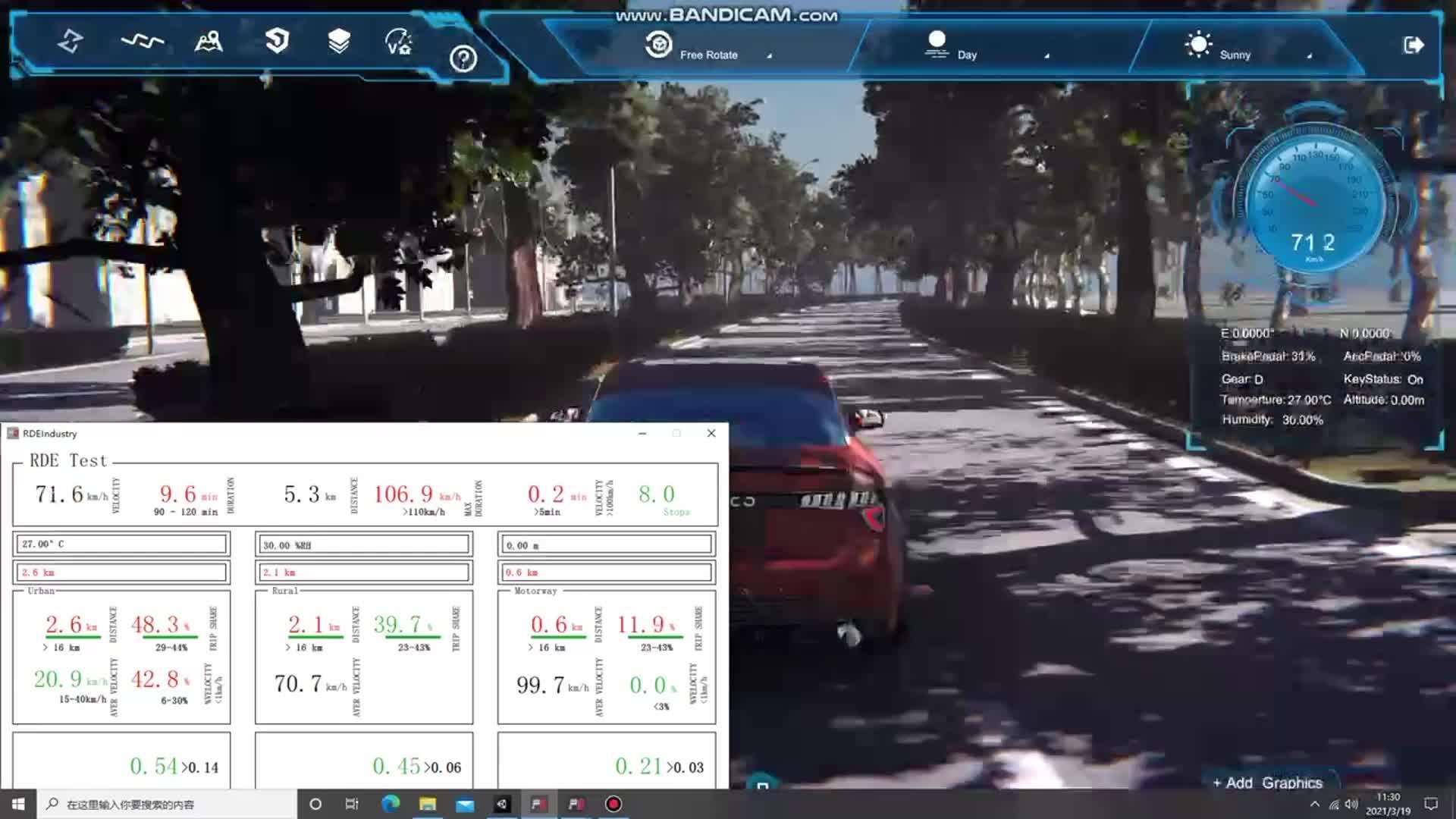
Task: Show hidden system tray icons
Action: (x=1314, y=804)
